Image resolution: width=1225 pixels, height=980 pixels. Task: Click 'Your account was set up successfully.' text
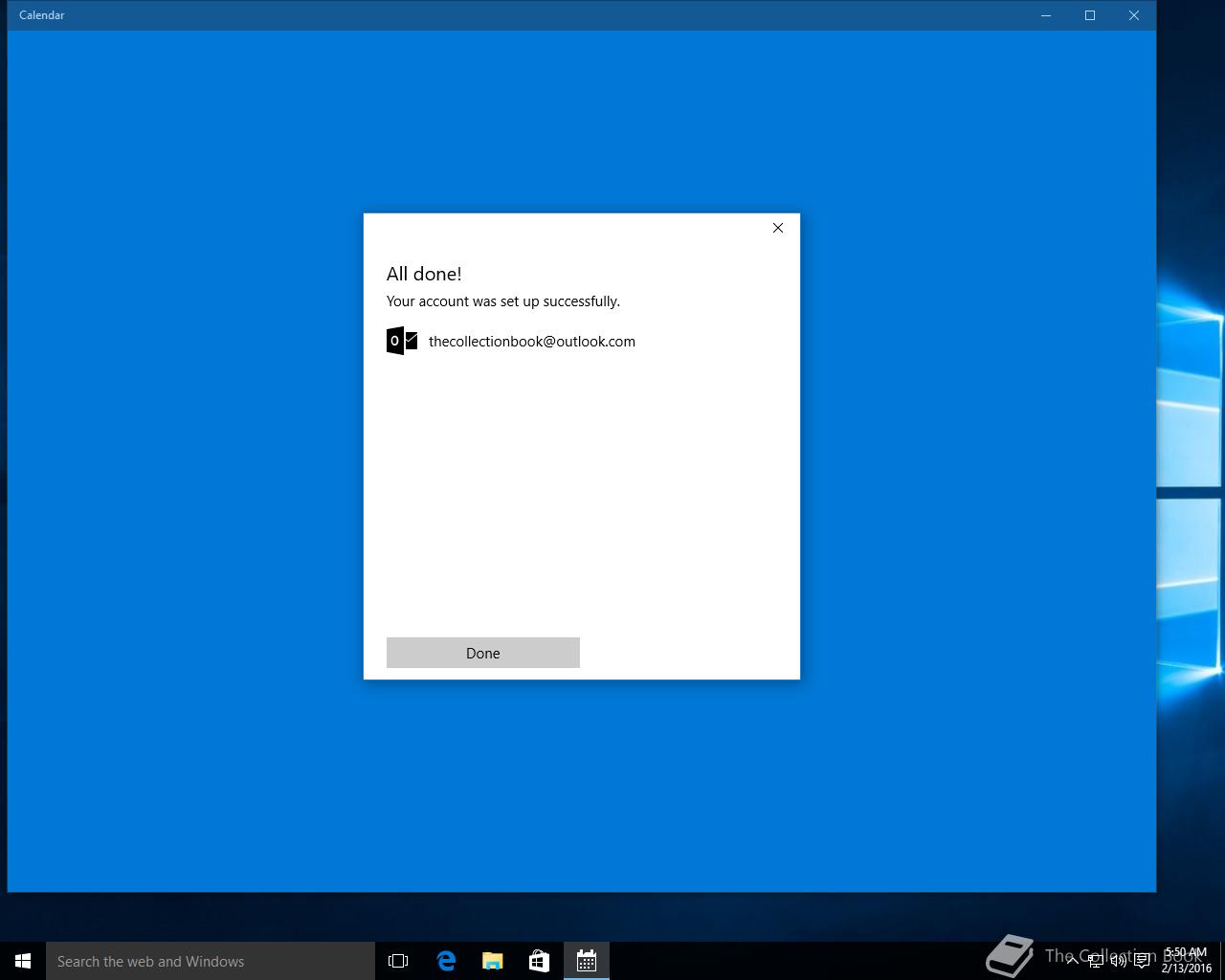point(503,301)
